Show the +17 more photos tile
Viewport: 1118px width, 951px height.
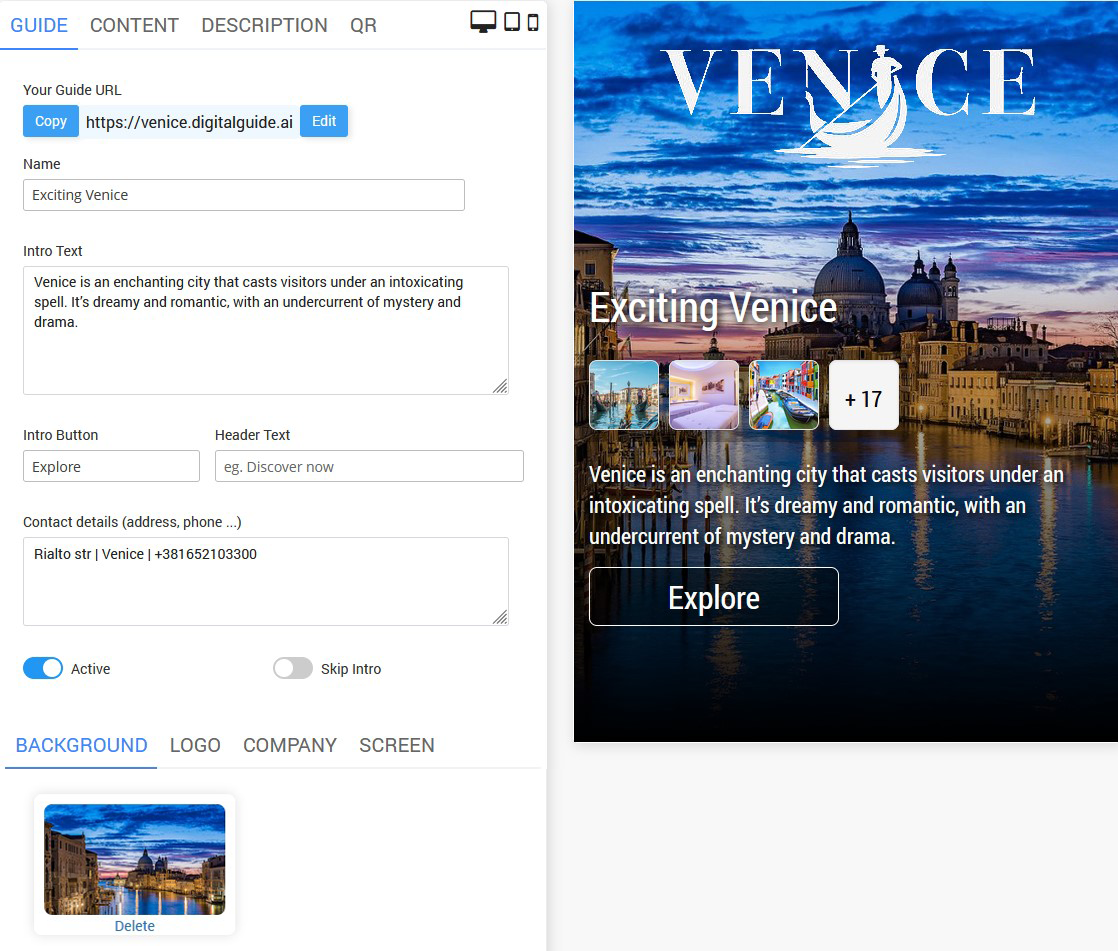[864, 396]
